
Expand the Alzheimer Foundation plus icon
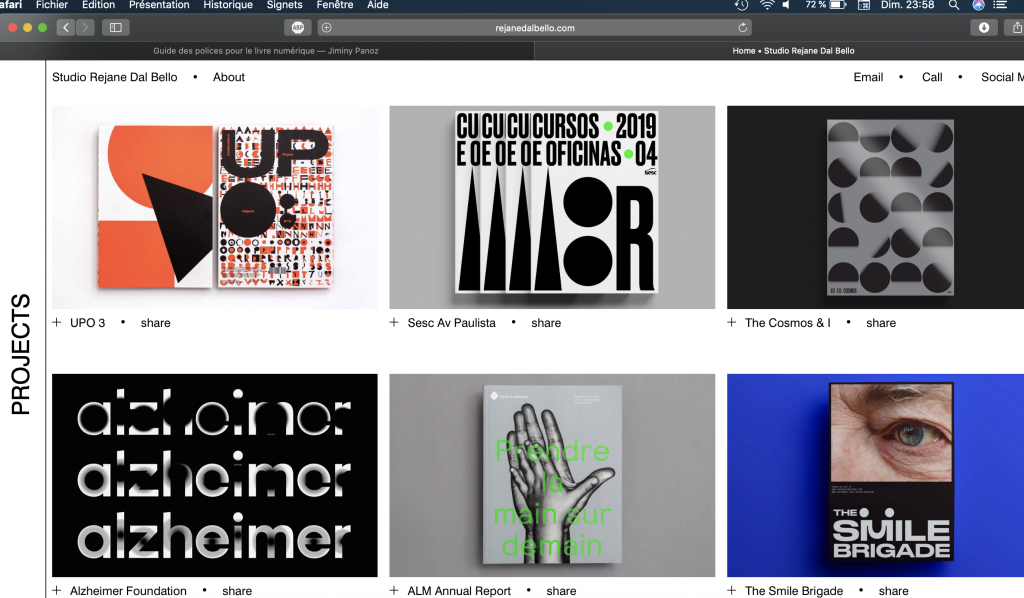coord(57,590)
